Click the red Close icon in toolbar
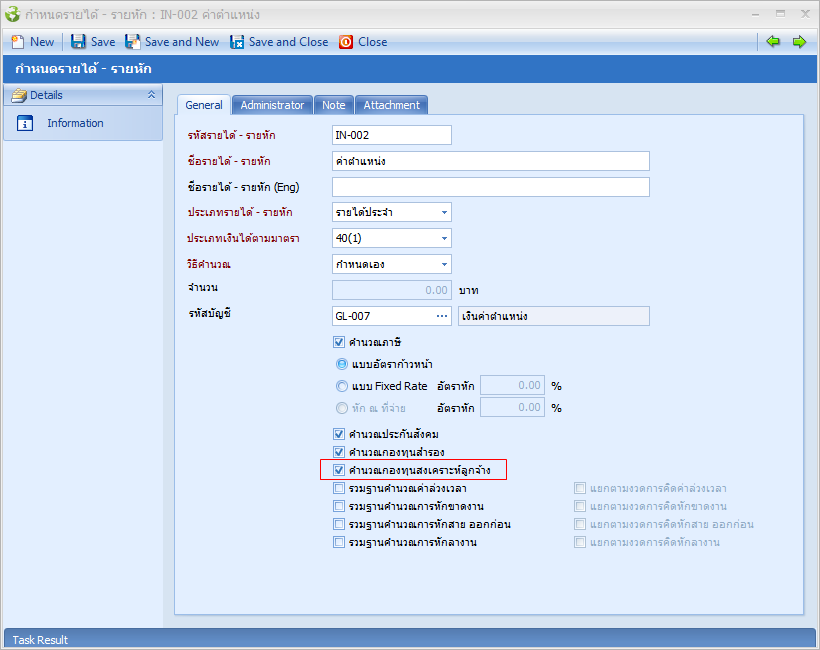Screen dimensions: 820x650 [x=346, y=42]
